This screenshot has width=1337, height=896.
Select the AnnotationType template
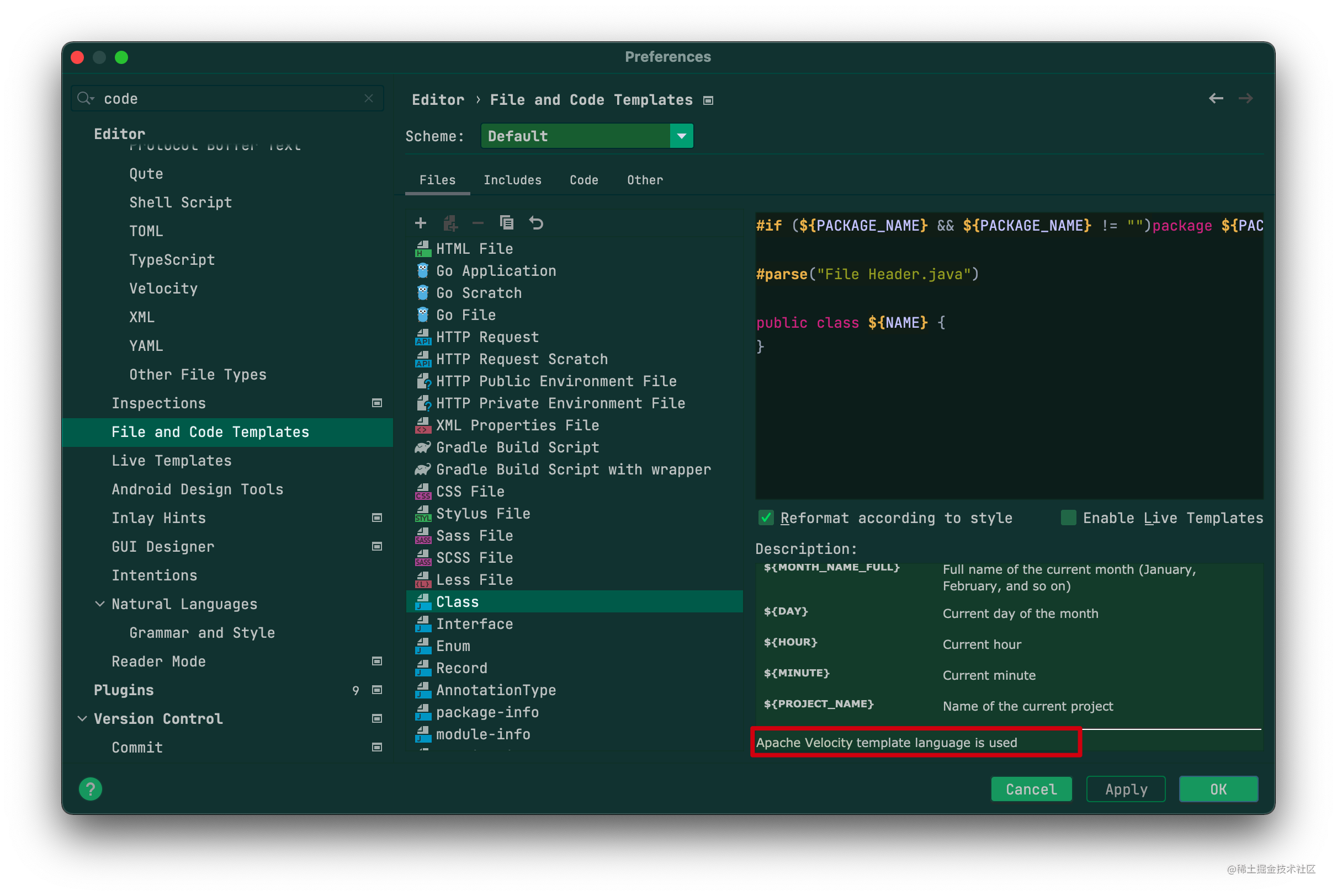(574, 690)
